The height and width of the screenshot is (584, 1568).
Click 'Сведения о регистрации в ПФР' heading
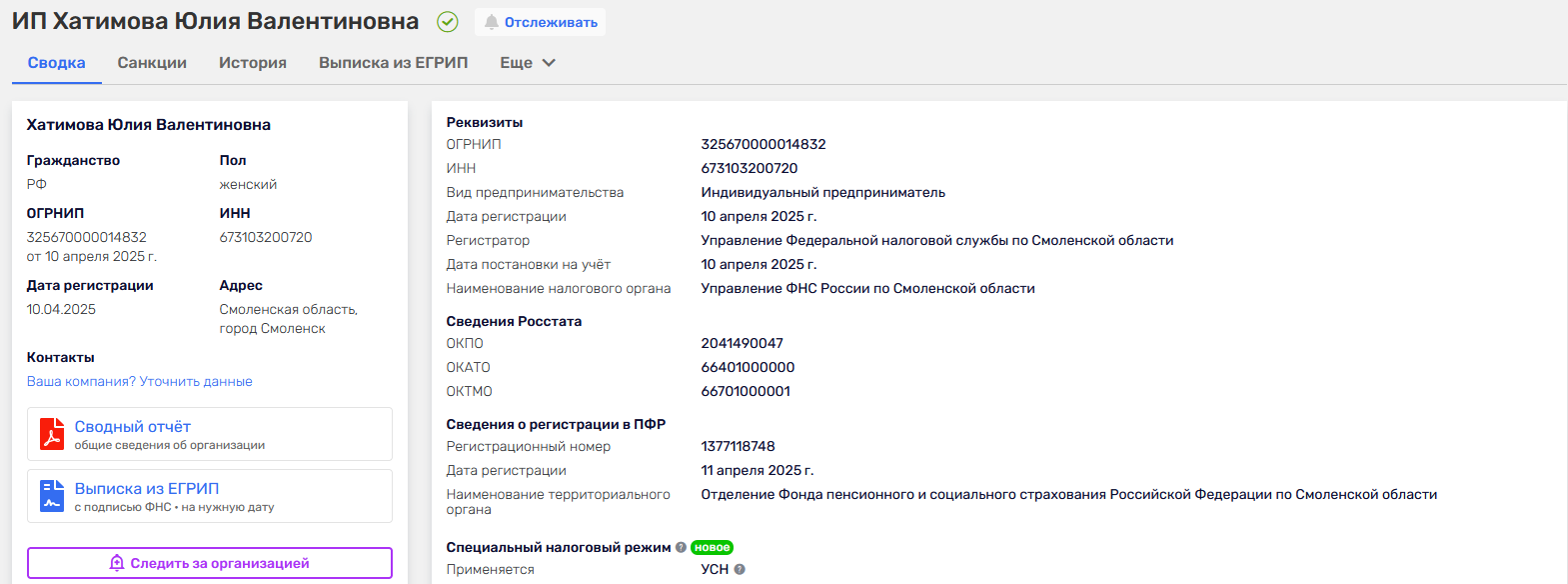click(556, 424)
